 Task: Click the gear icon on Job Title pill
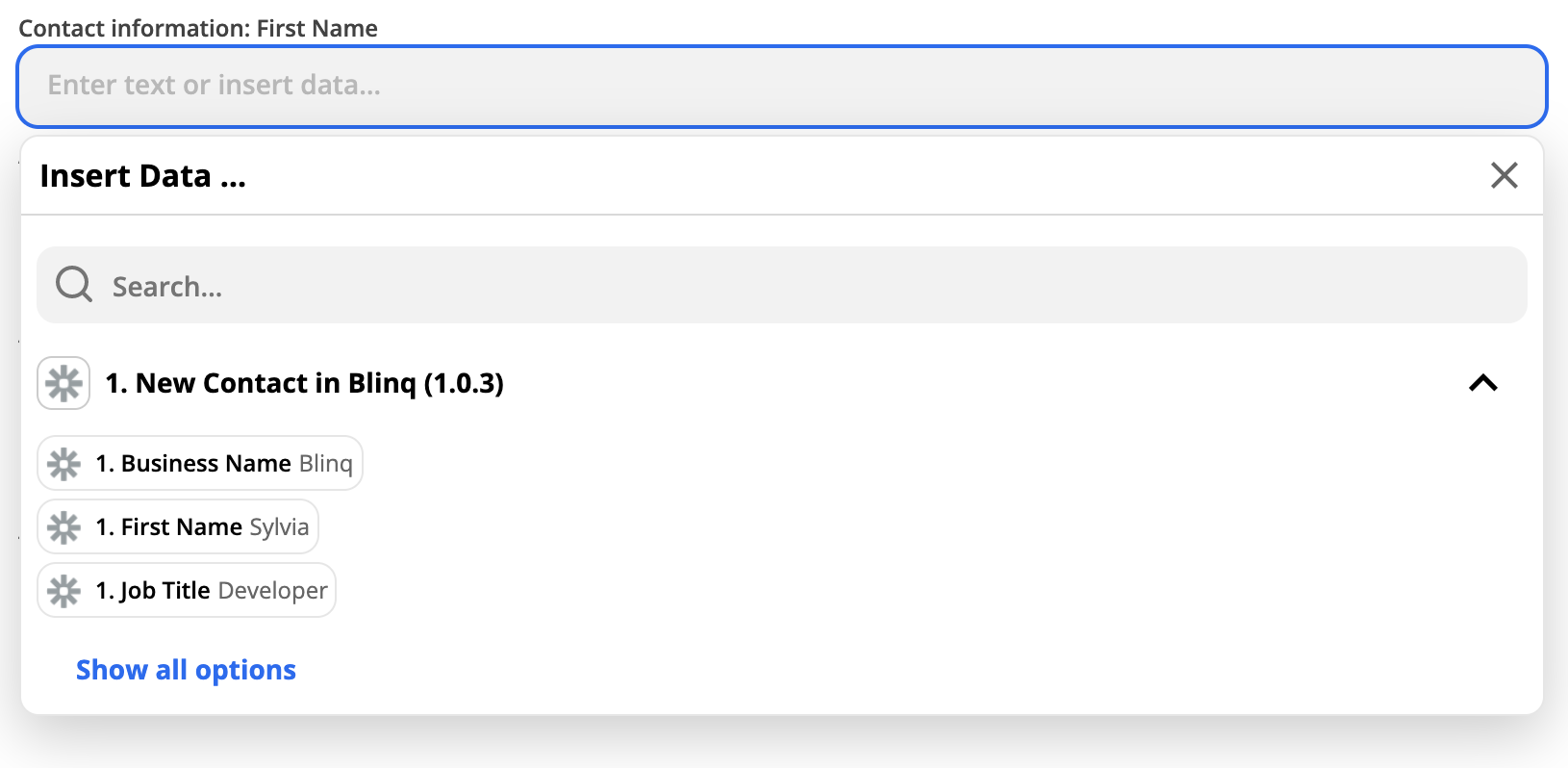pos(64,591)
